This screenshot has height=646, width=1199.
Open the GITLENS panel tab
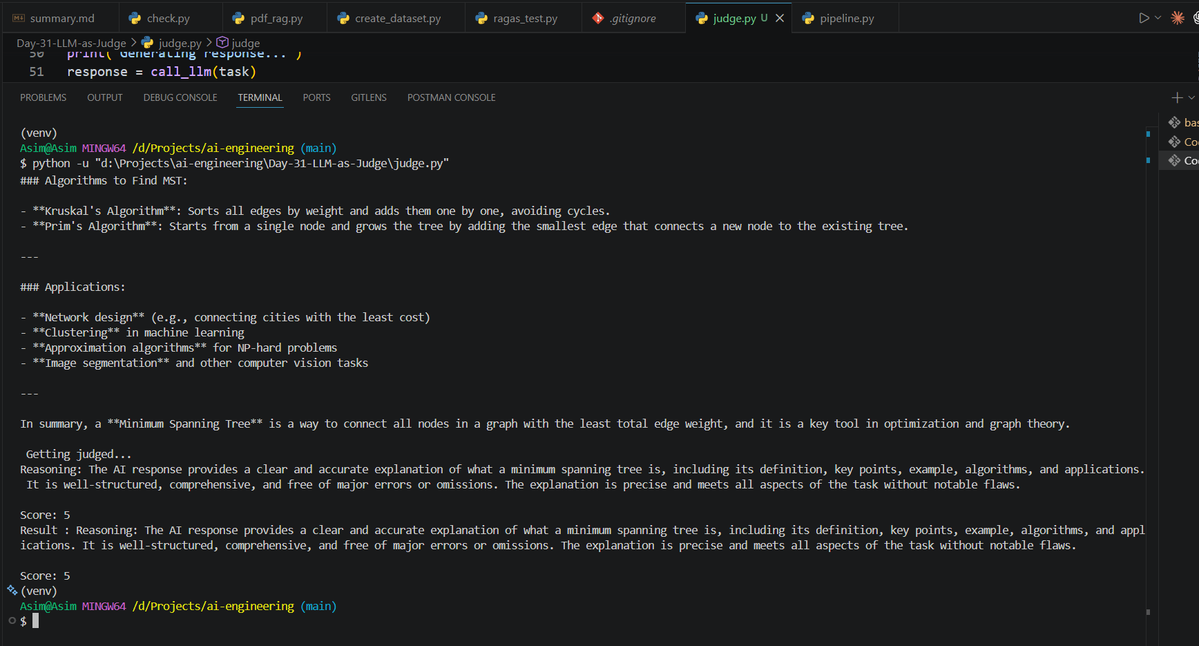(x=369, y=98)
